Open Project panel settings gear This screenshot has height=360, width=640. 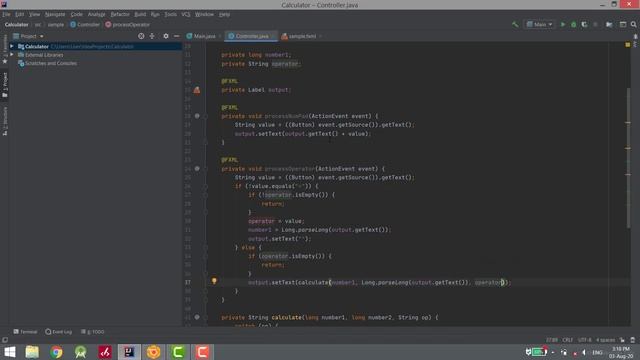click(x=166, y=36)
